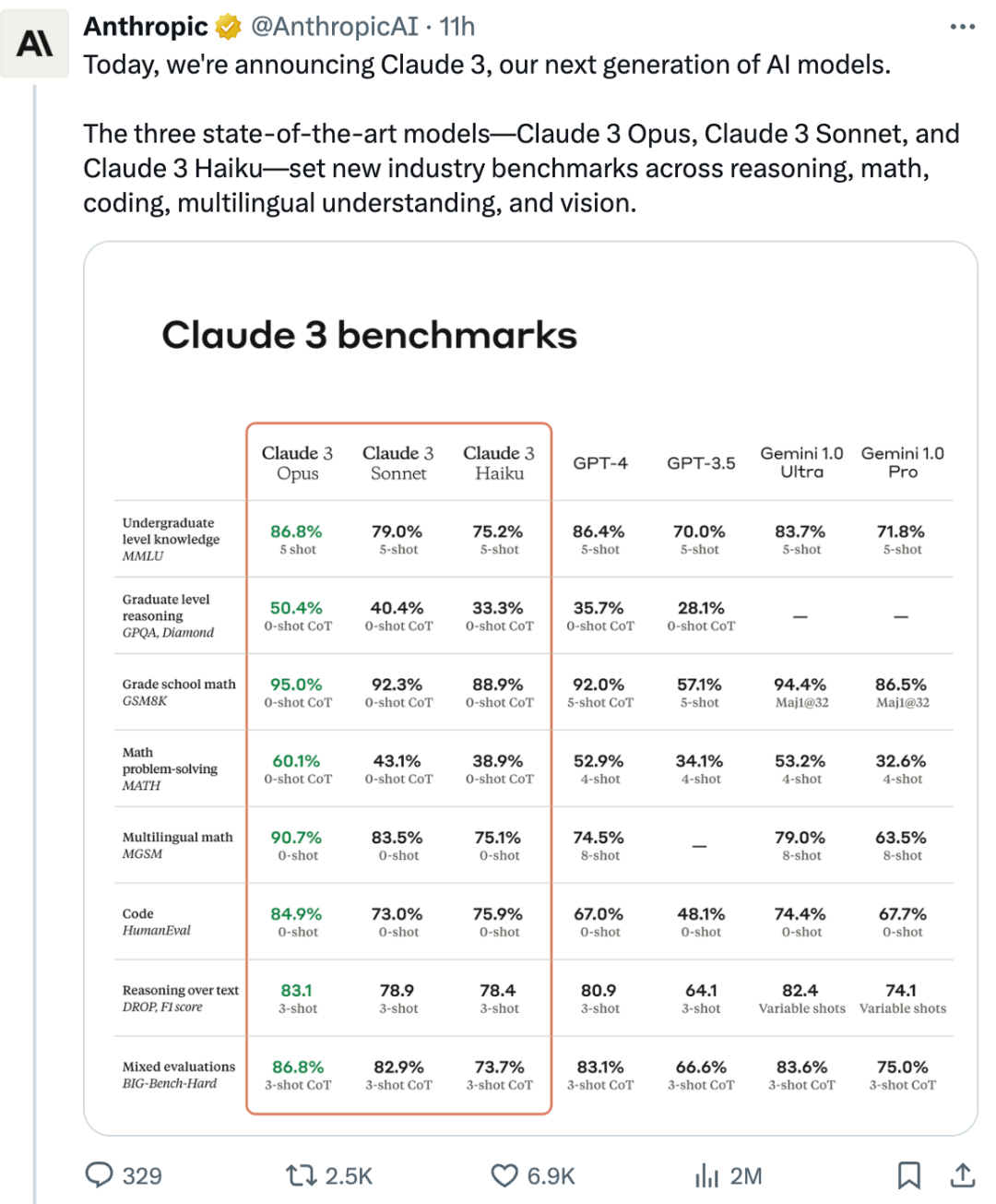This screenshot has height=1204, width=996.
Task: View likes via the 6.9K count
Action: (x=550, y=1175)
